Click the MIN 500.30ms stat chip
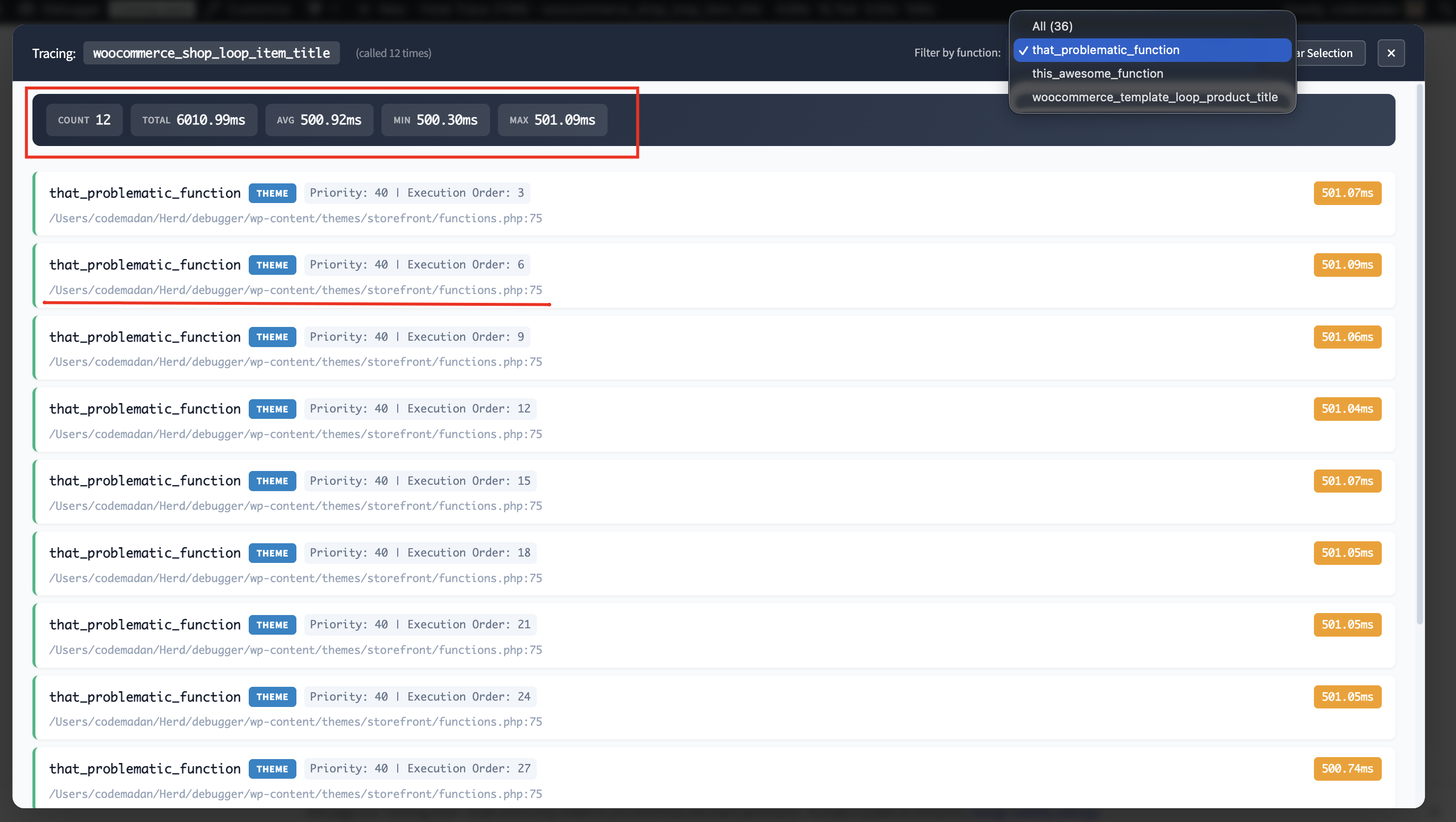 (x=436, y=120)
